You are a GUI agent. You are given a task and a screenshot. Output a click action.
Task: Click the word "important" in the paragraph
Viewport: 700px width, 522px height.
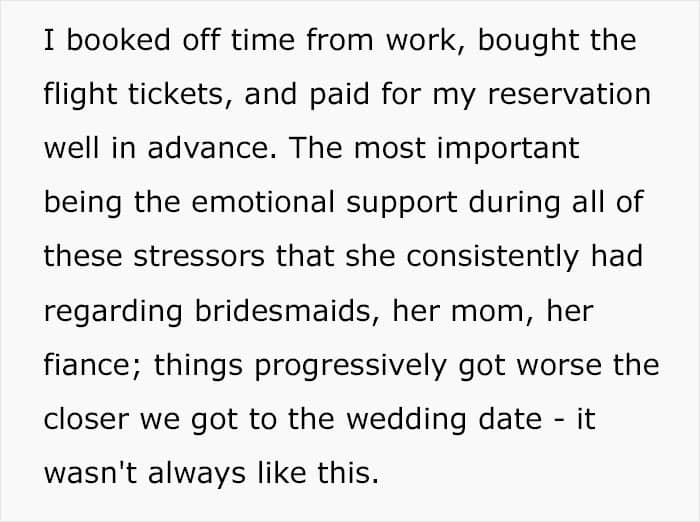pos(508,150)
